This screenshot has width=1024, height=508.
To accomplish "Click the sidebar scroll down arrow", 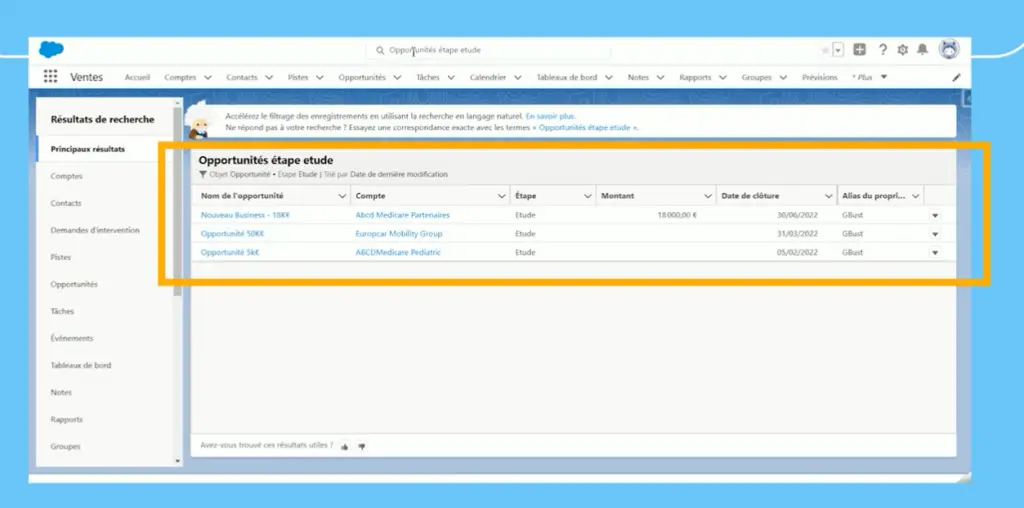I will pos(178,461).
